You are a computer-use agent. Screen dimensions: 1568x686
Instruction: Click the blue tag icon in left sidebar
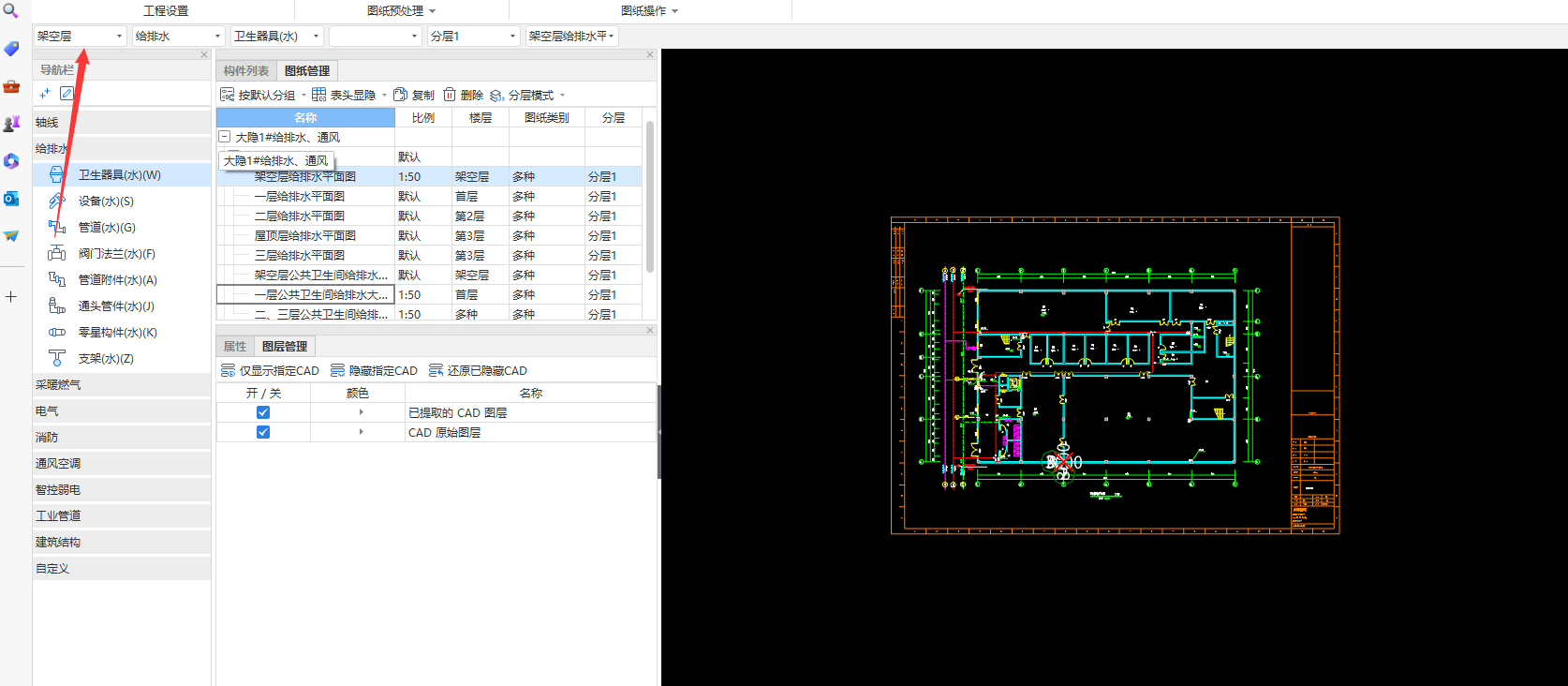(x=11, y=49)
